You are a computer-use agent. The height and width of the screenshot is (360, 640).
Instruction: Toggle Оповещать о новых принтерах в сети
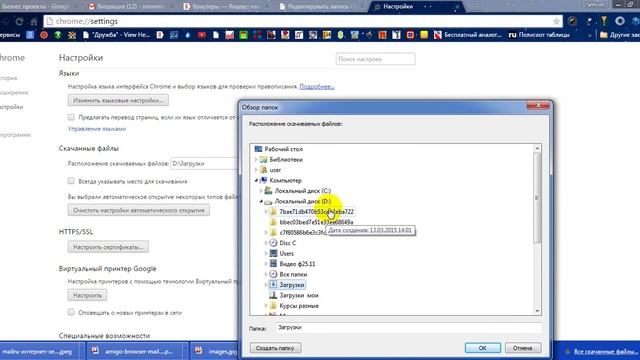(x=71, y=312)
